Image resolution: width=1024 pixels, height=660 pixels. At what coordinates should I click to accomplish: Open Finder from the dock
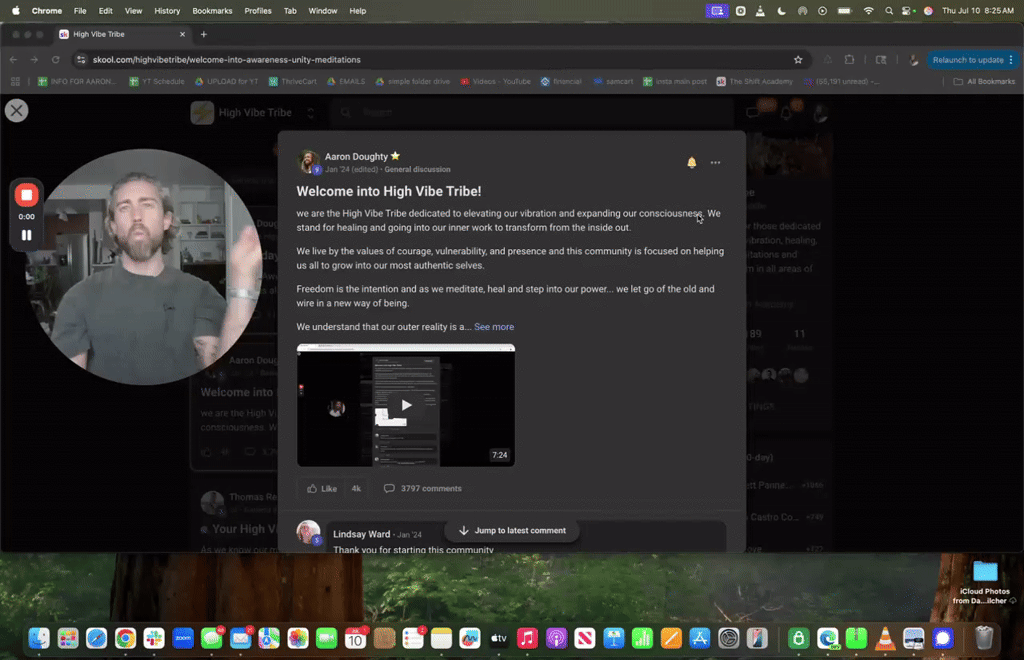(x=39, y=638)
